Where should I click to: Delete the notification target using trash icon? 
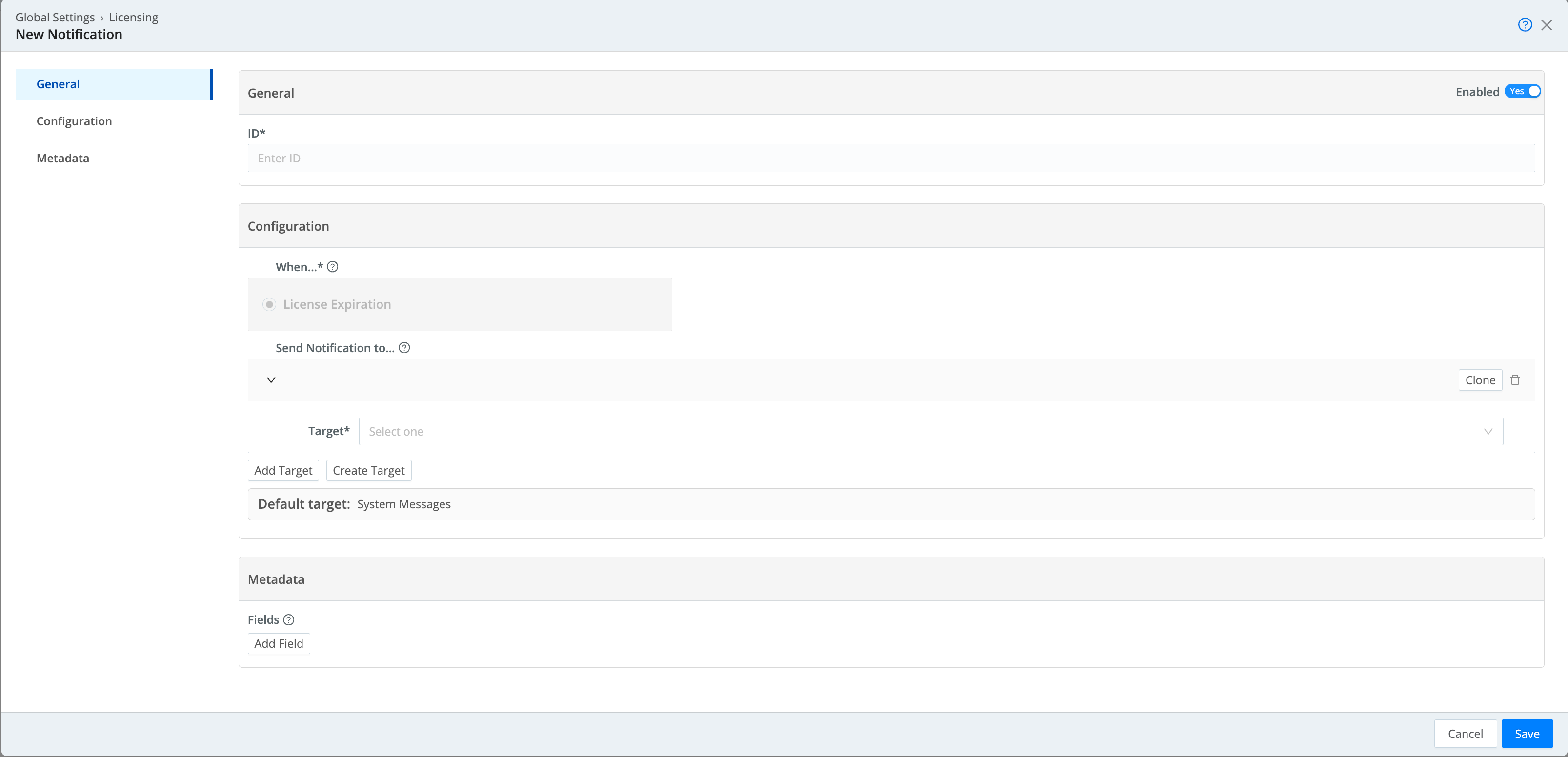click(1515, 379)
